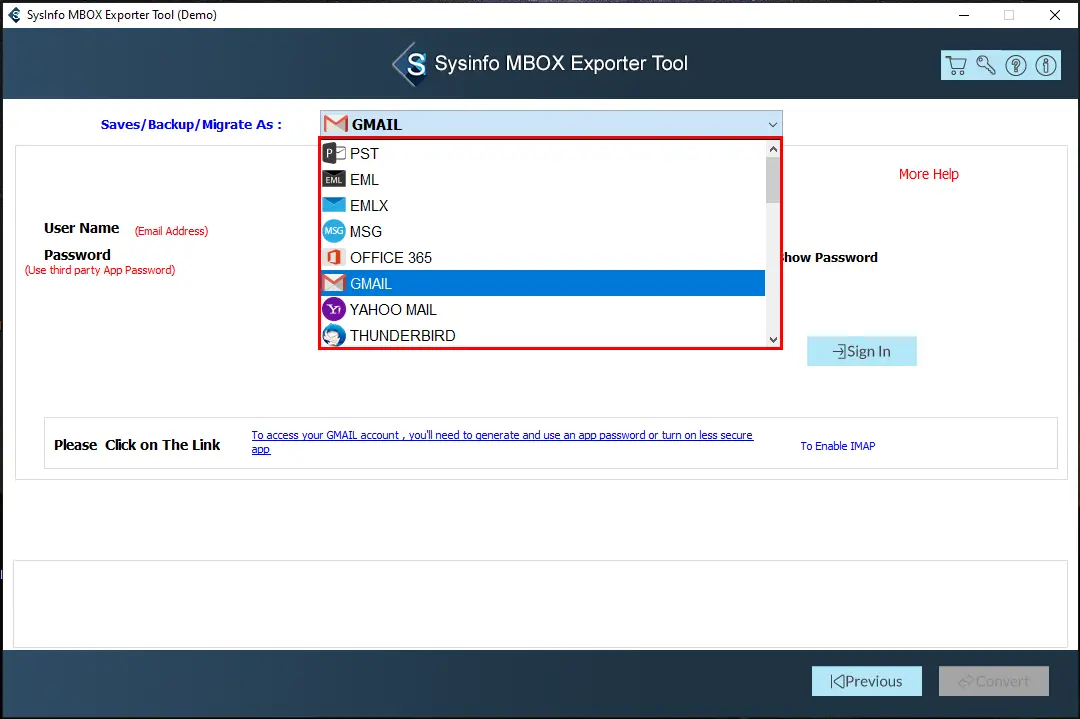Image resolution: width=1080 pixels, height=719 pixels.
Task: Click the Convert button
Action: coord(993,681)
